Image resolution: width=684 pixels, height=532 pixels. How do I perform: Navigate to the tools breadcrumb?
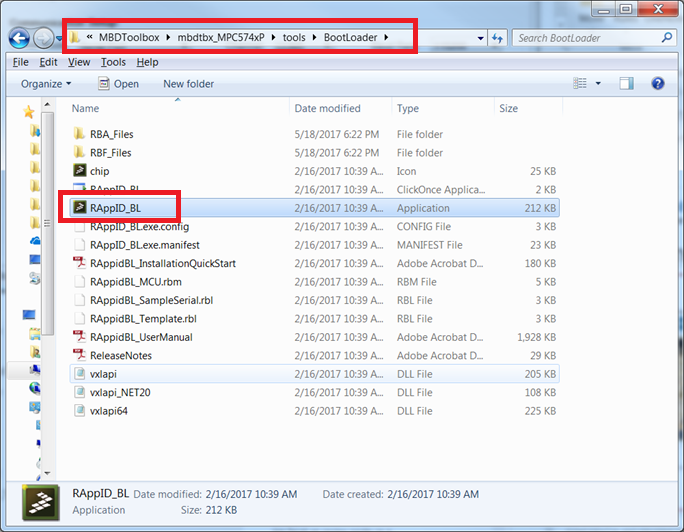(294, 38)
